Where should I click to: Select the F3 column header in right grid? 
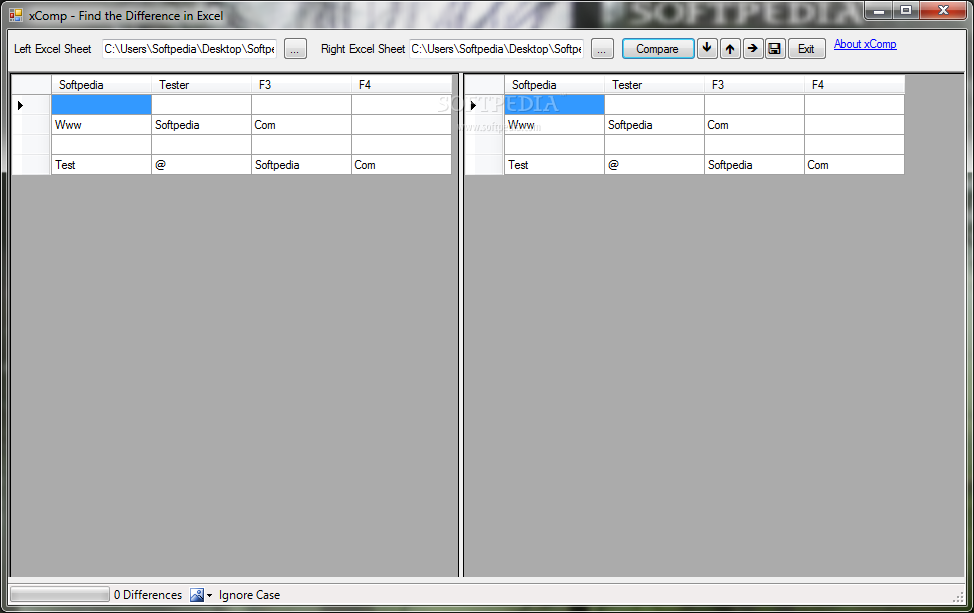tap(754, 84)
